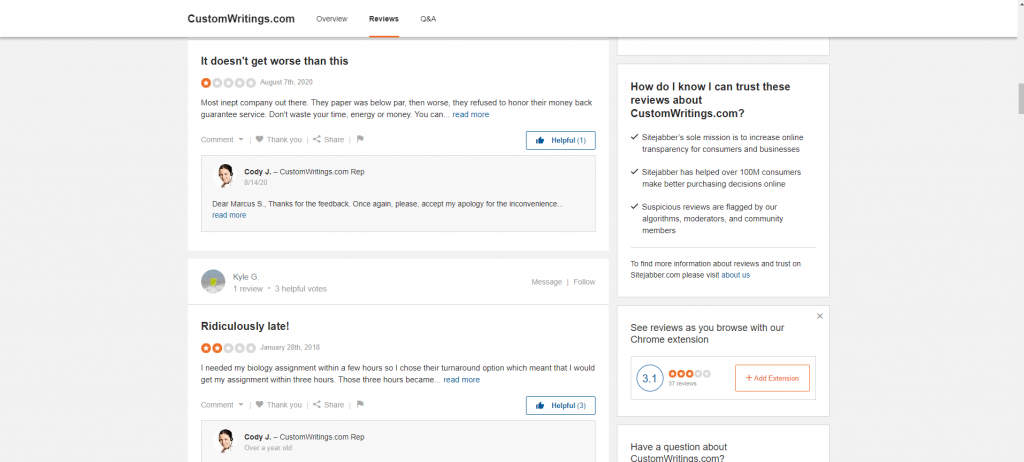Follow reviewer Kyle G.

click(584, 282)
